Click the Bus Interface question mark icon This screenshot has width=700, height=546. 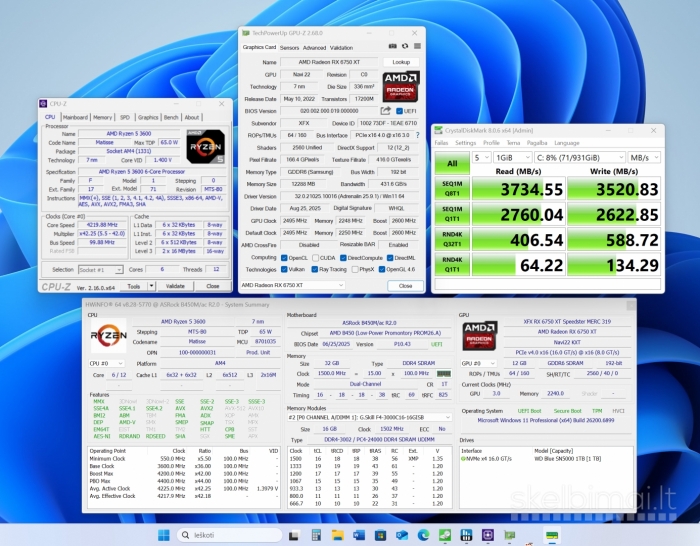[x=417, y=135]
